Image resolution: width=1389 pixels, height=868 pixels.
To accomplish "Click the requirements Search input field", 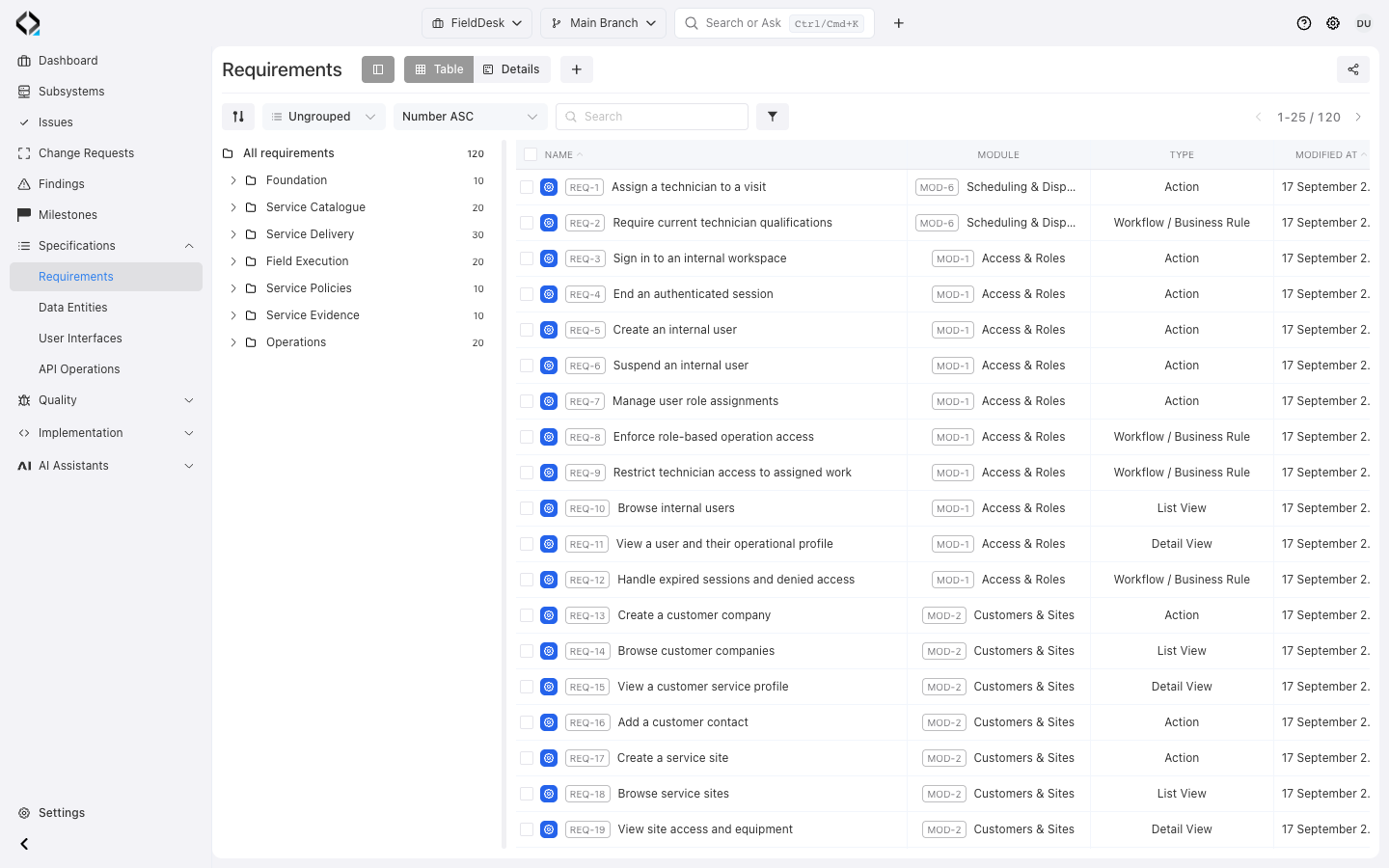I will [652, 117].
